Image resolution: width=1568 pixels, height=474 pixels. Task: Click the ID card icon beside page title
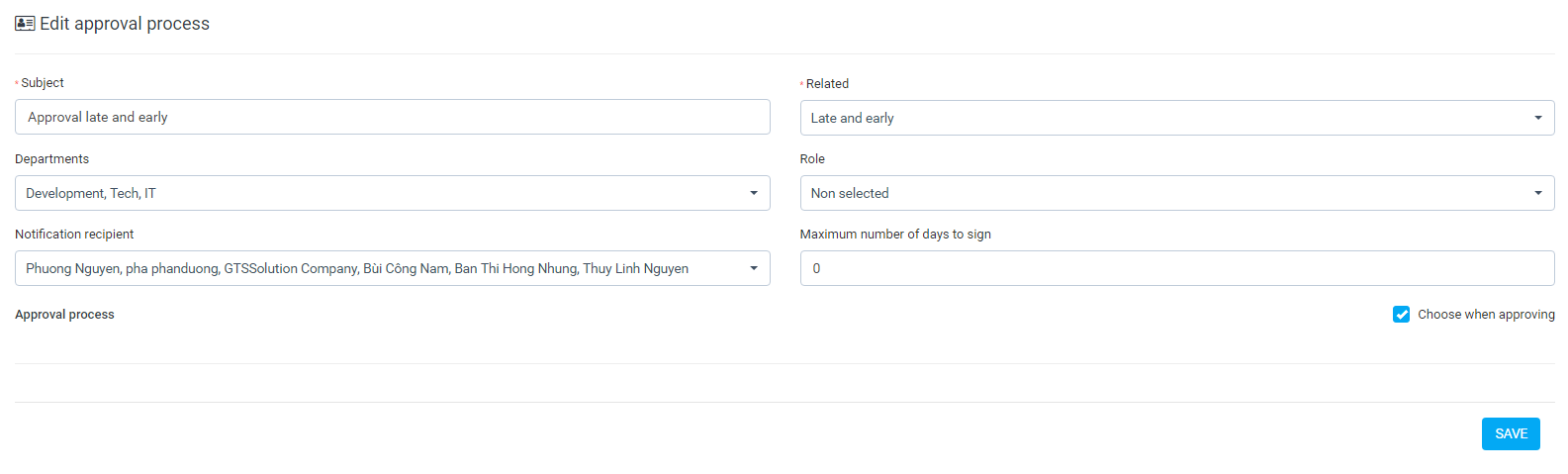(x=25, y=24)
